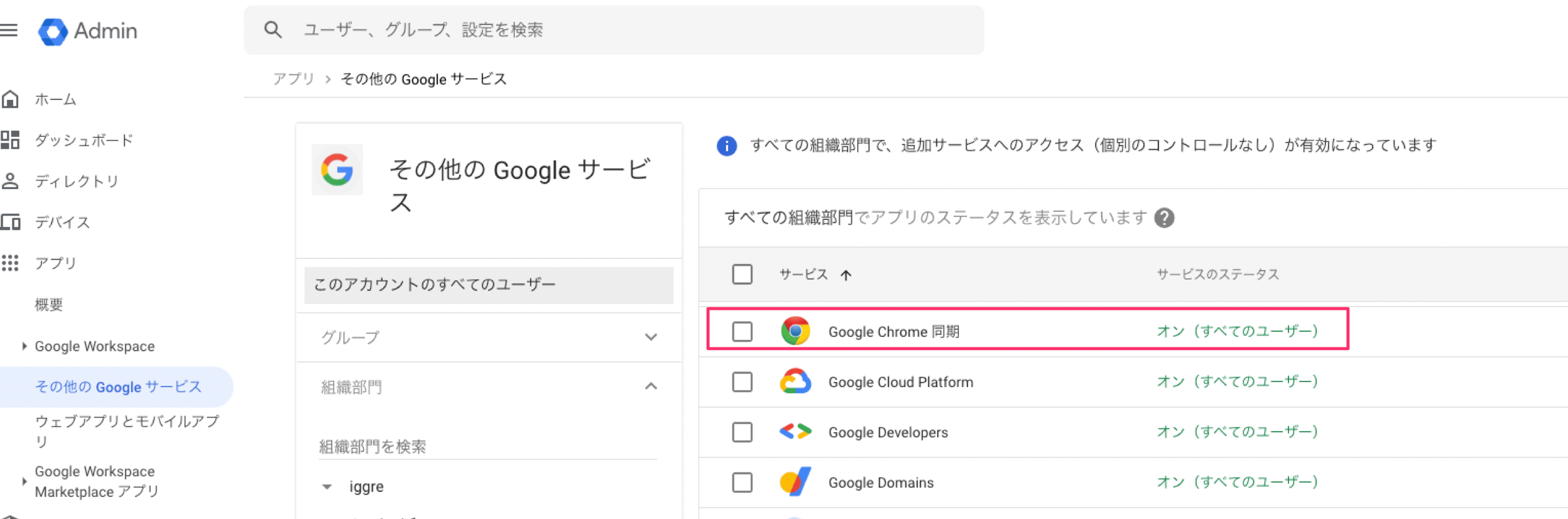Screen dimensions: 1568x519
Task: Open 概要 under アプリ
Action: [x=49, y=305]
